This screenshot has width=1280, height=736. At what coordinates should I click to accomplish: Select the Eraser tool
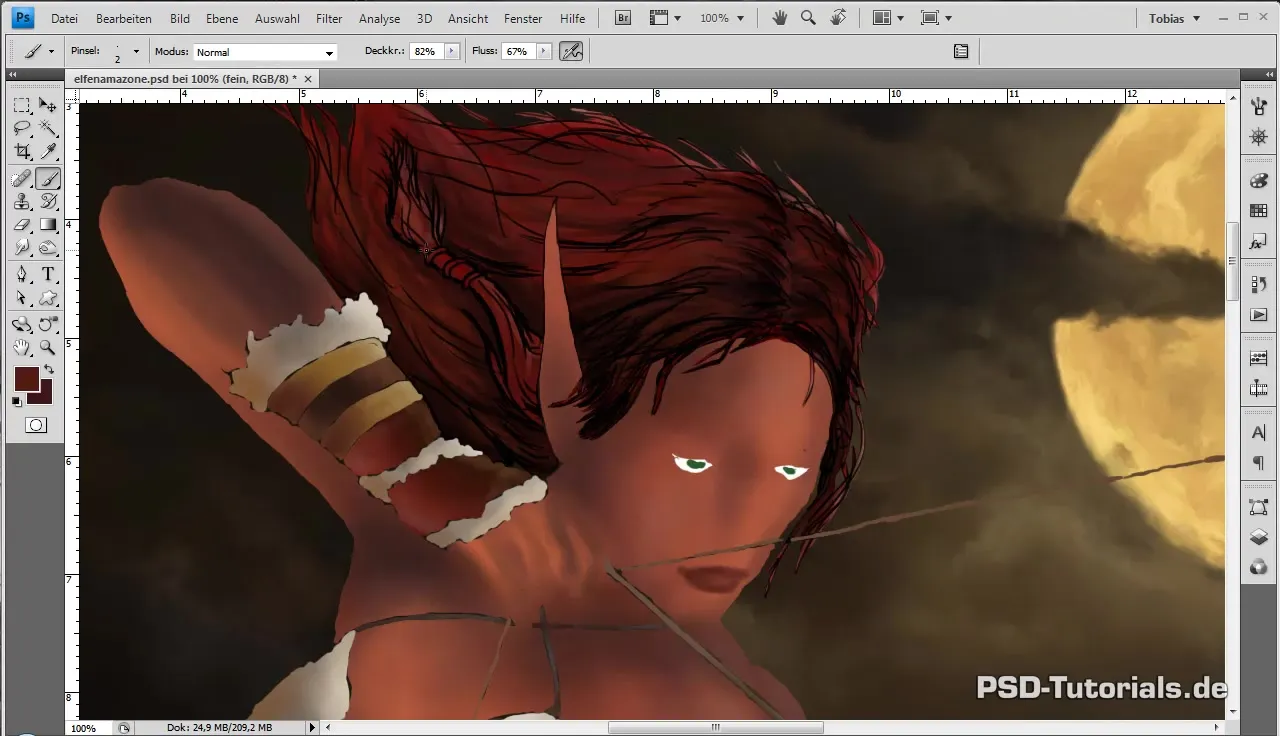[21, 225]
